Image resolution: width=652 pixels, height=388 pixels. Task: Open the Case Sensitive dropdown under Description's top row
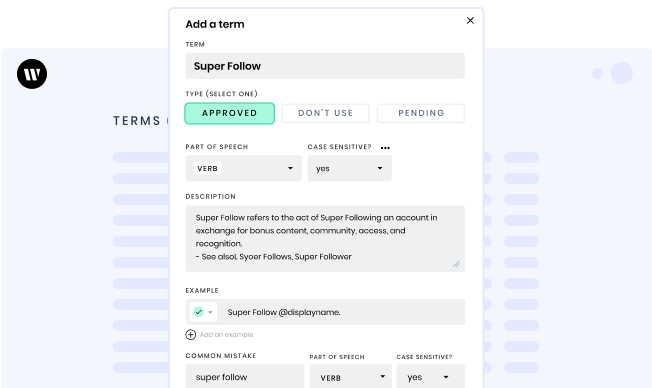[x=349, y=168]
